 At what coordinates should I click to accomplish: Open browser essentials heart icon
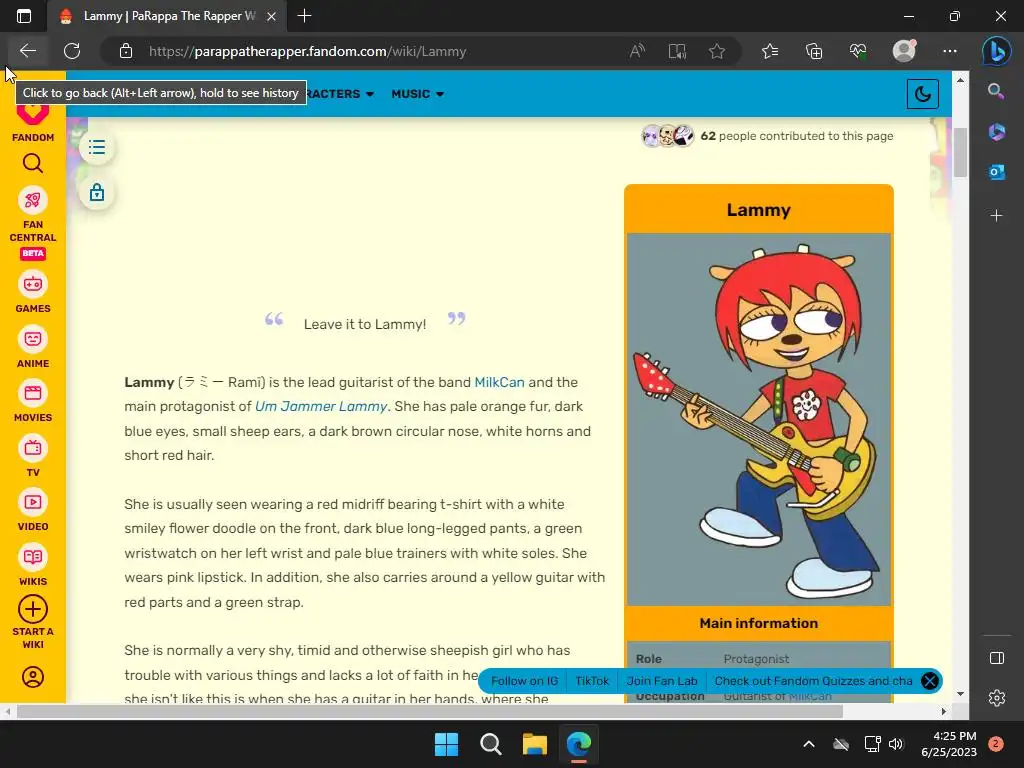click(858, 51)
